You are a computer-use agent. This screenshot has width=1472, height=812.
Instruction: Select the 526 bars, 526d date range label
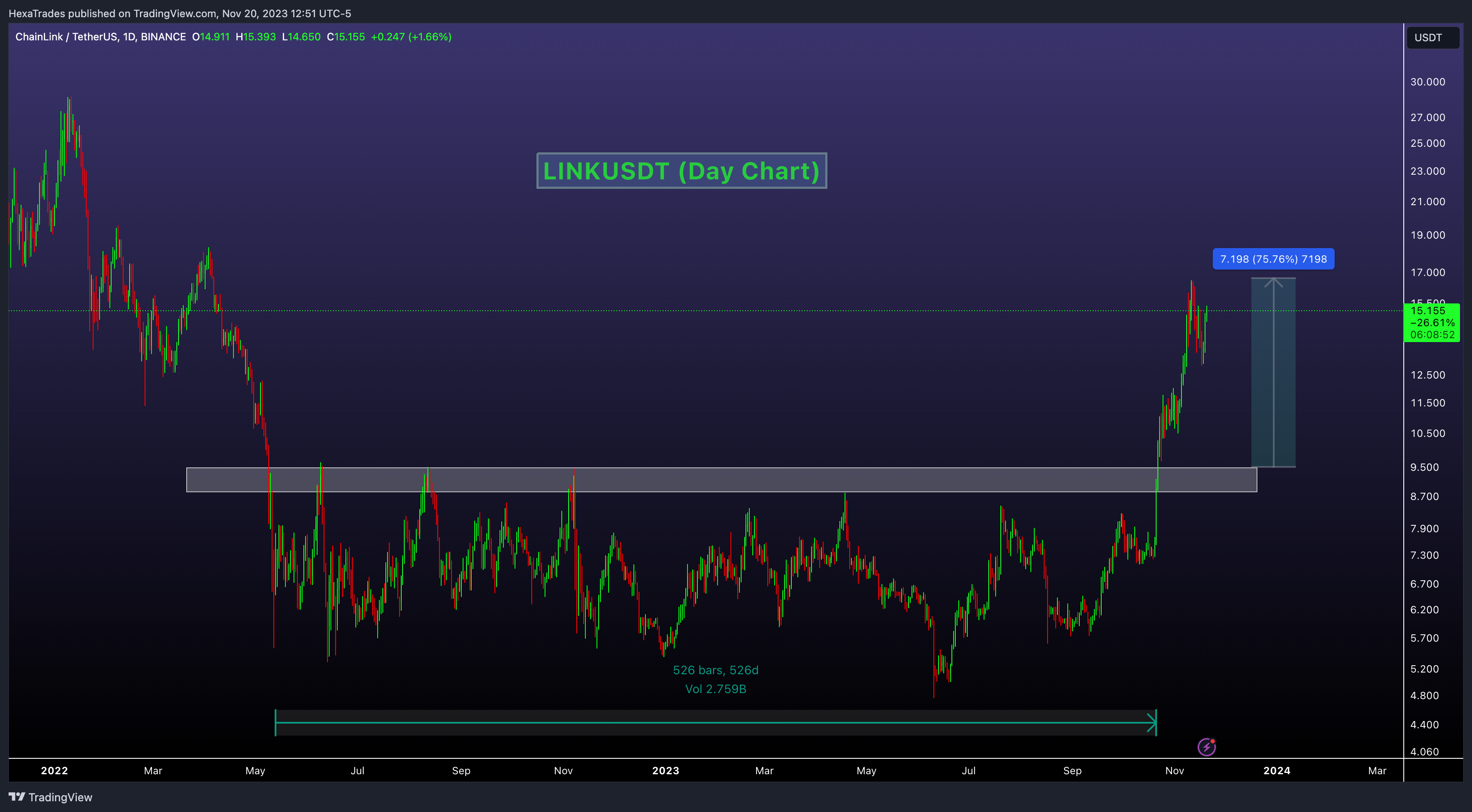pyautogui.click(x=715, y=670)
